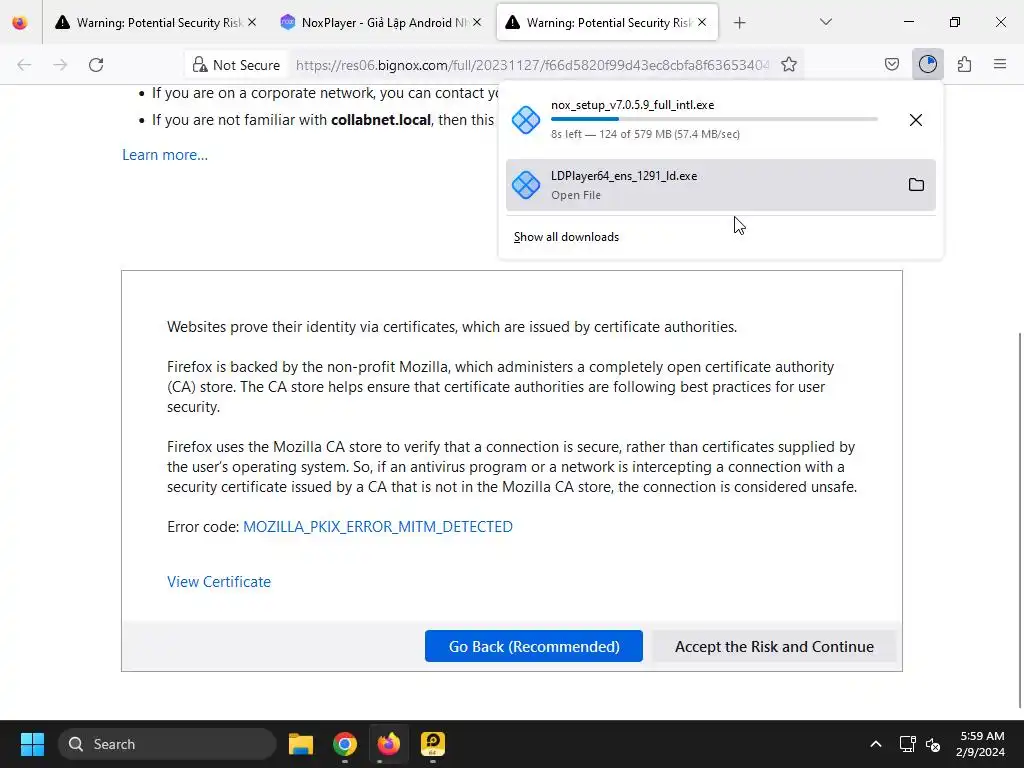This screenshot has height=768, width=1024.
Task: Toggle the Downloads panel toolbar button
Action: tap(928, 64)
